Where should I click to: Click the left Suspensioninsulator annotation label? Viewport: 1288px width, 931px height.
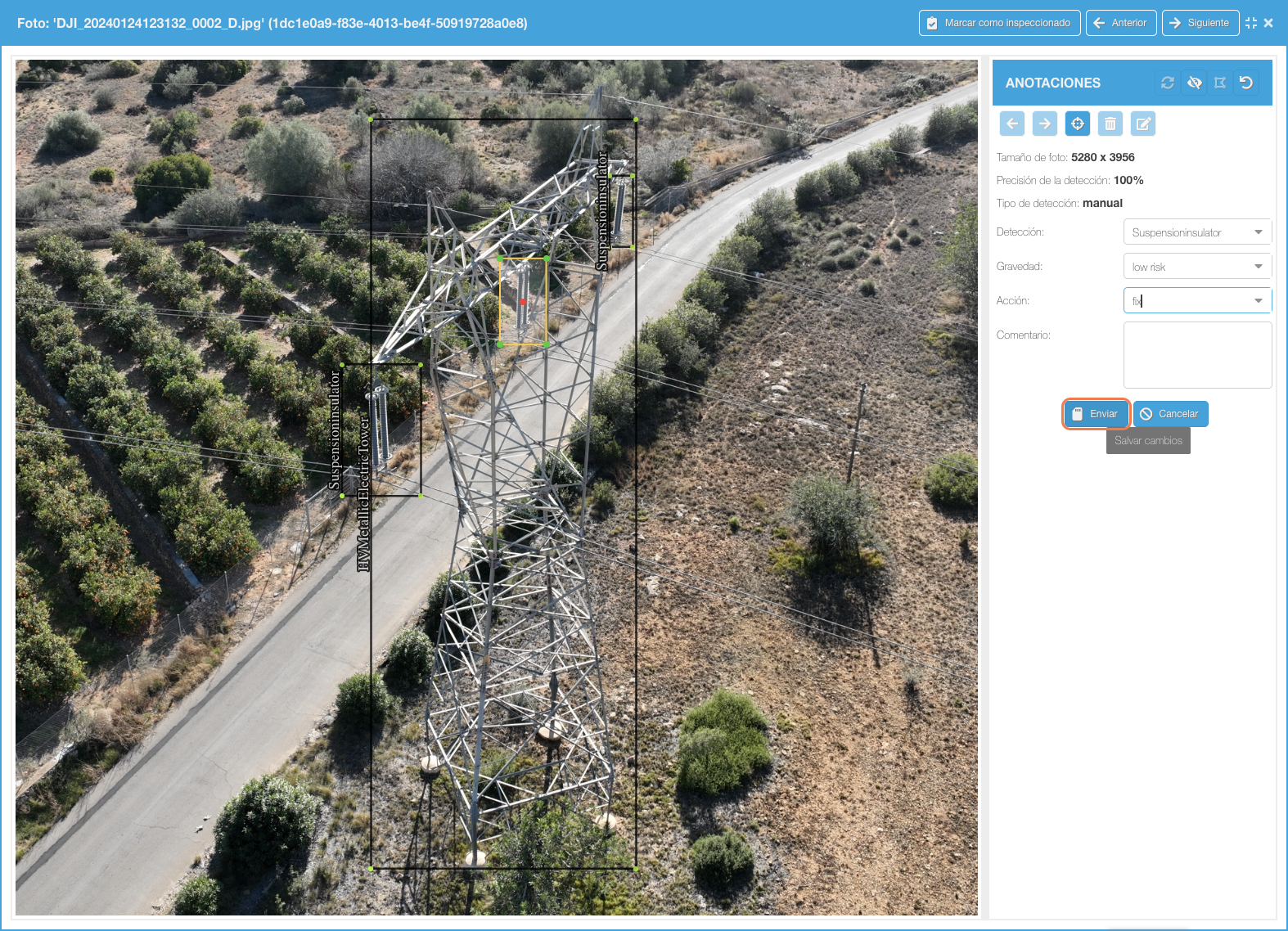click(x=334, y=430)
